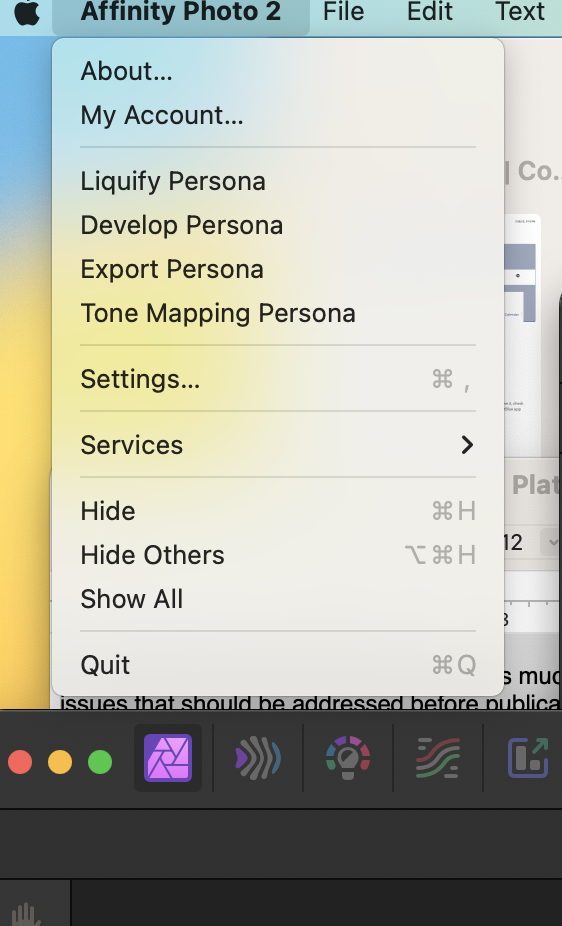Select the View hand tool
The height and width of the screenshot is (926, 562).
[x=27, y=912]
